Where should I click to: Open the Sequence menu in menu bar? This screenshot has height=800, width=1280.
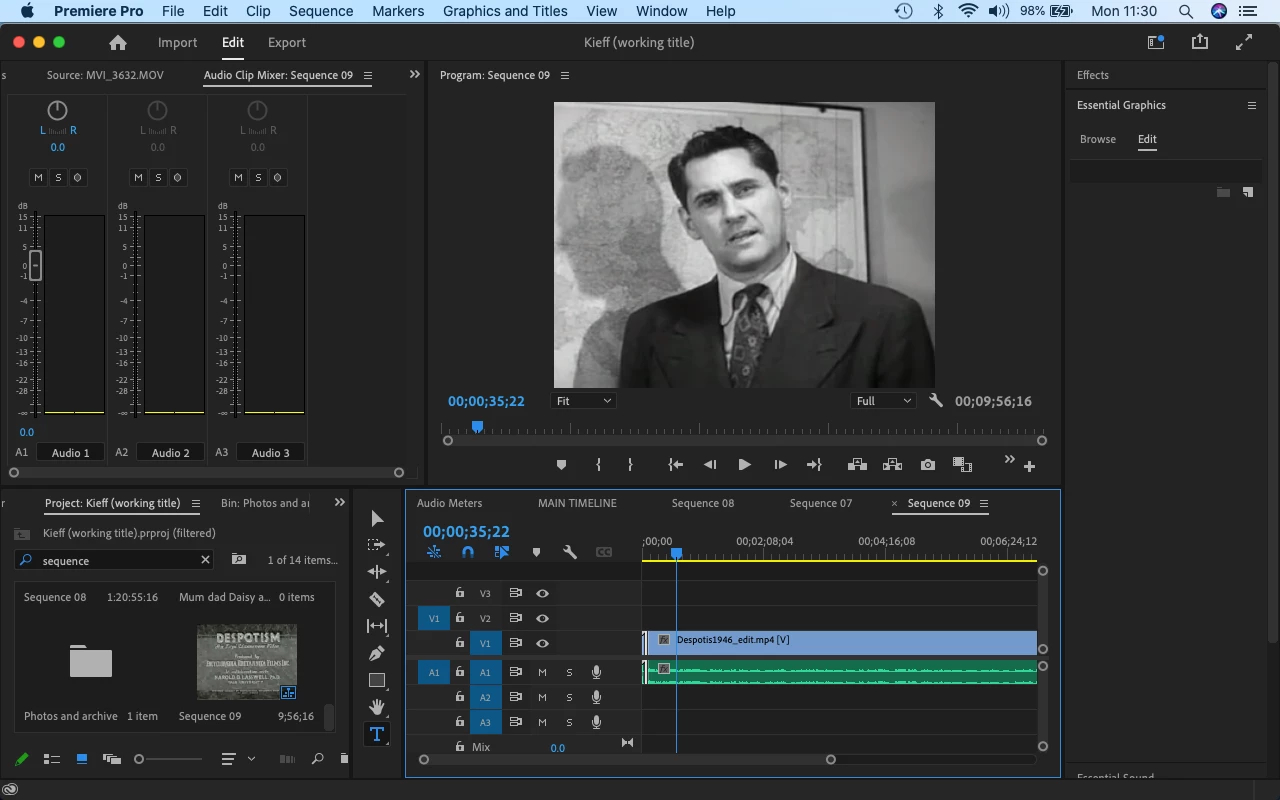[x=321, y=11]
